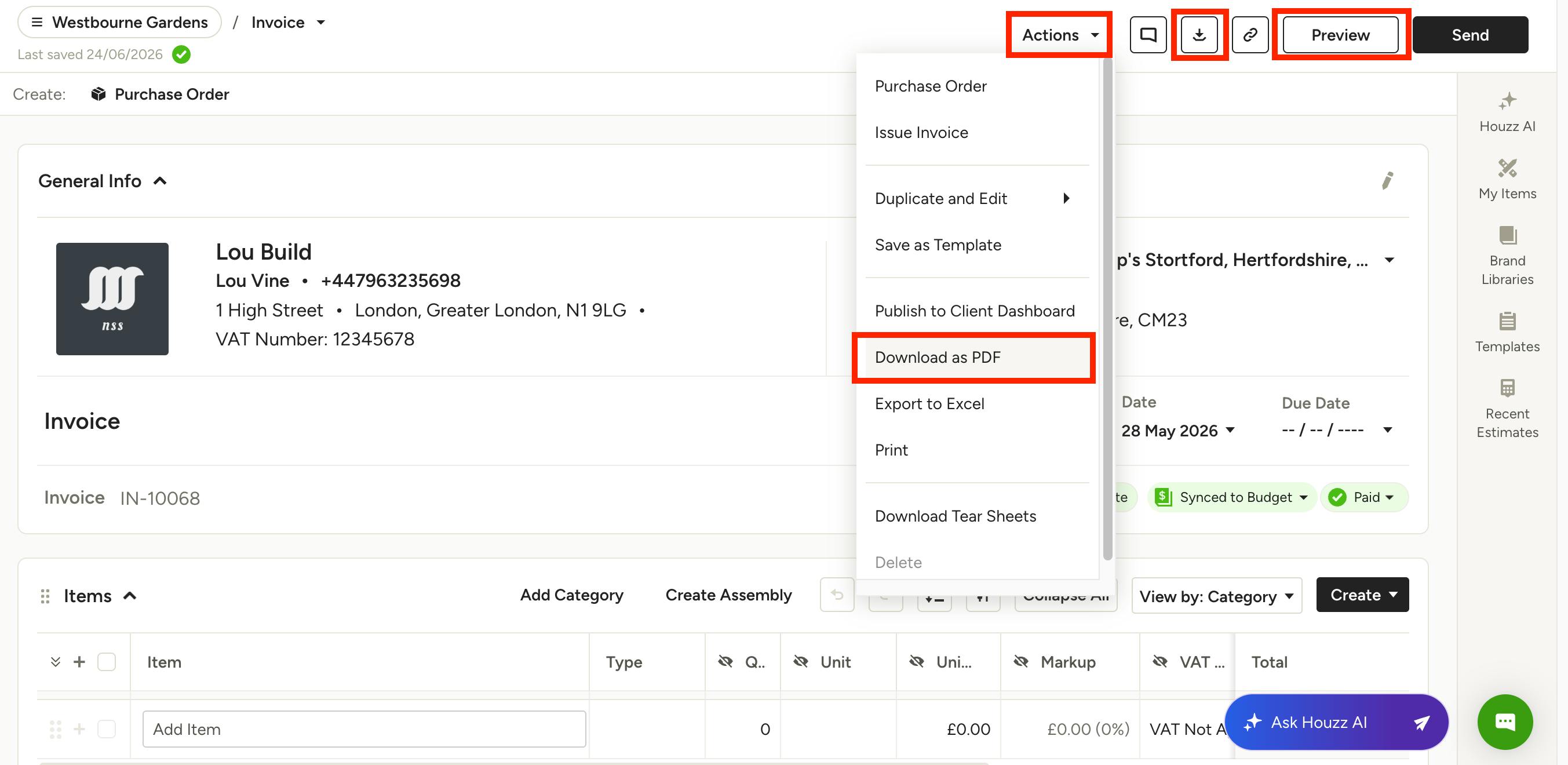
Task: Toggle visibility of the VAT column
Action: pos(1159,661)
